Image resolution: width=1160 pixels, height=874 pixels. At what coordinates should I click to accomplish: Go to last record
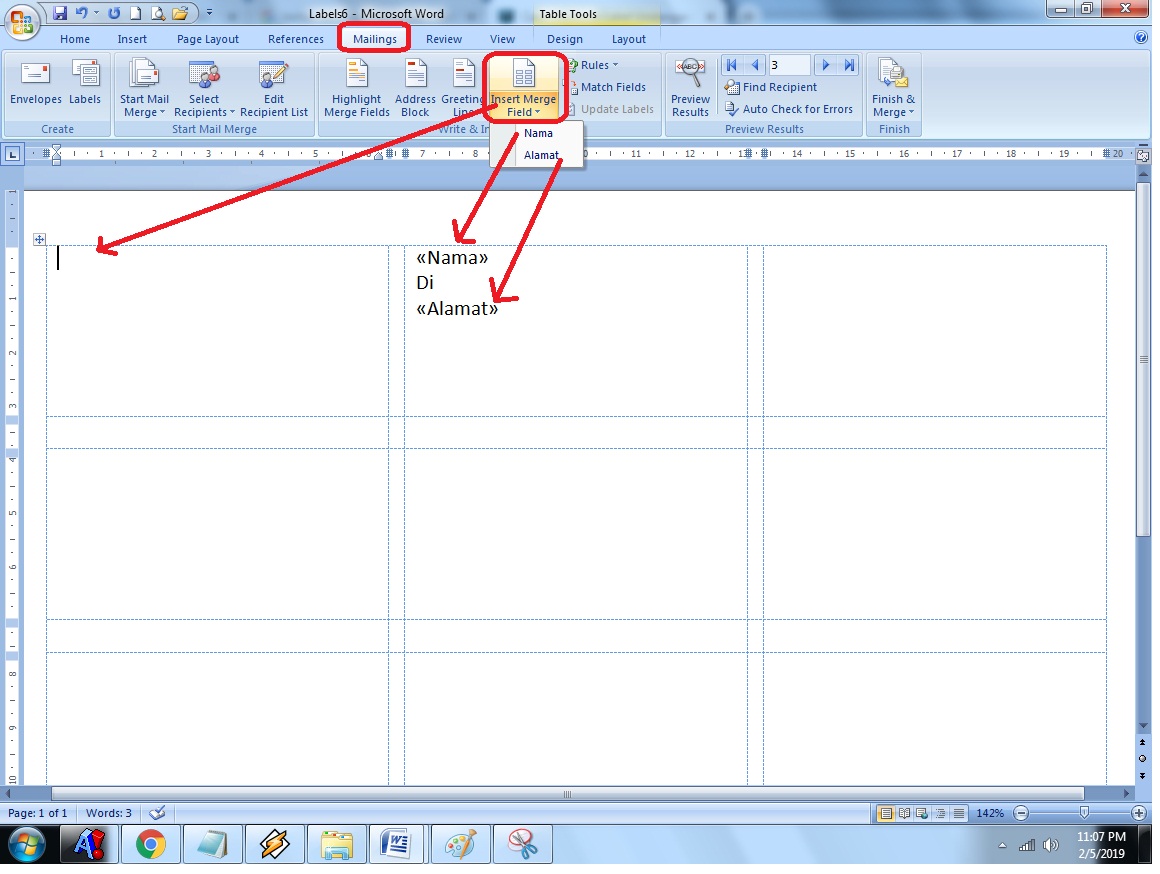click(849, 65)
